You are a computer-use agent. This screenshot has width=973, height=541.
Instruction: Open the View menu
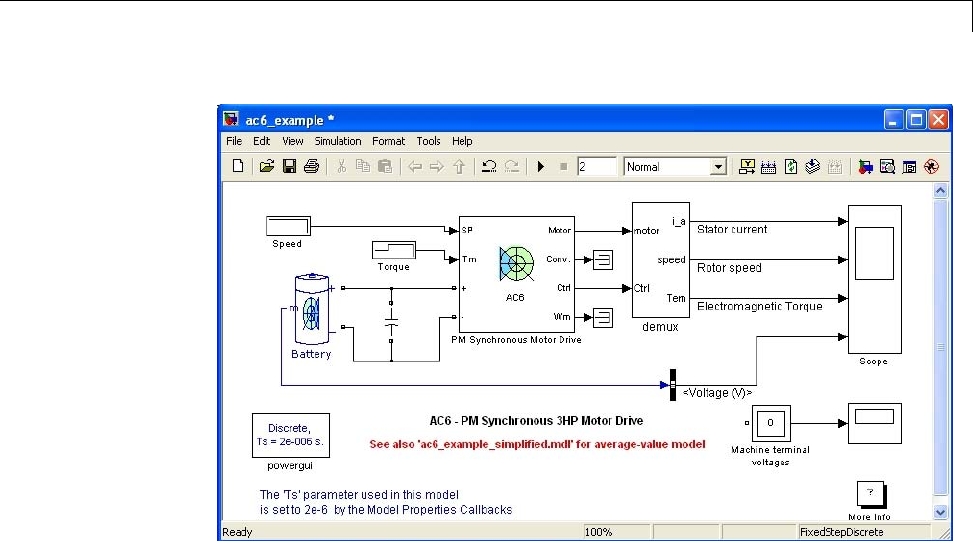(x=293, y=141)
